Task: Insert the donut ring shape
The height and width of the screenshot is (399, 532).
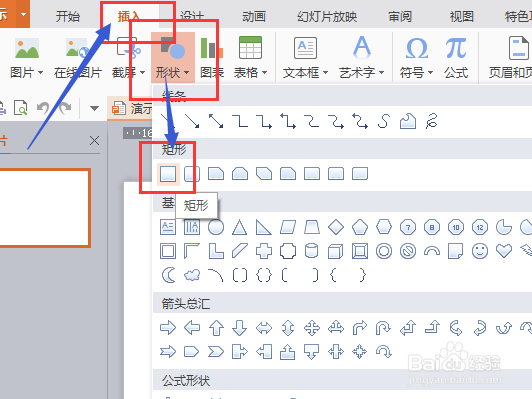Action: click(x=384, y=251)
